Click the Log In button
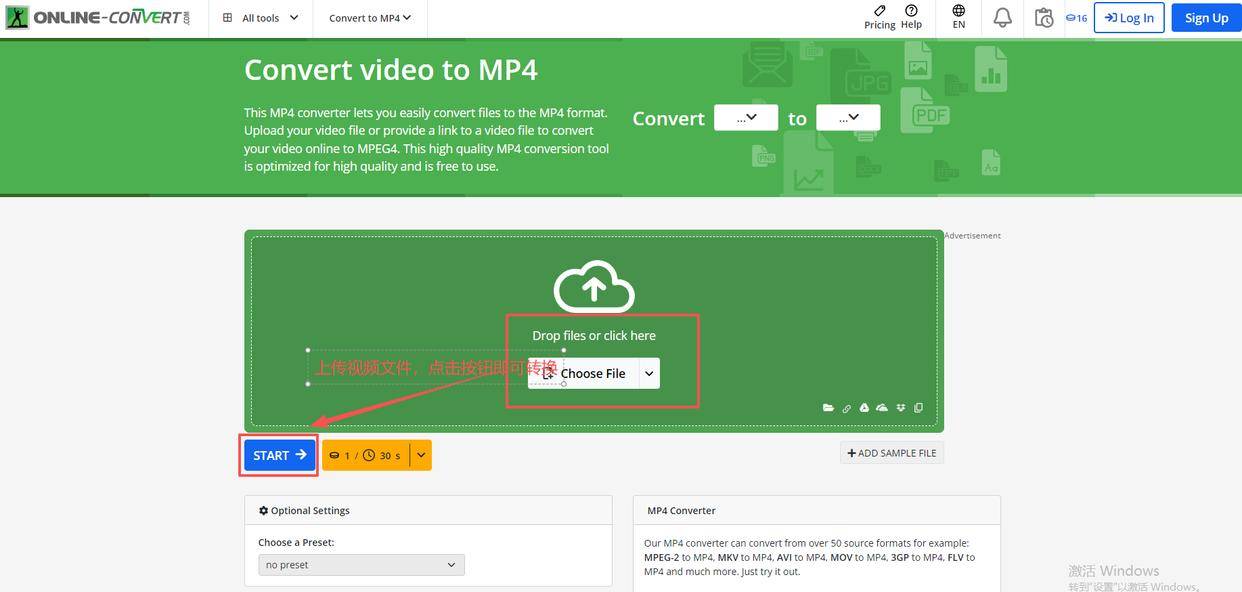1242x592 pixels. pyautogui.click(x=1129, y=17)
